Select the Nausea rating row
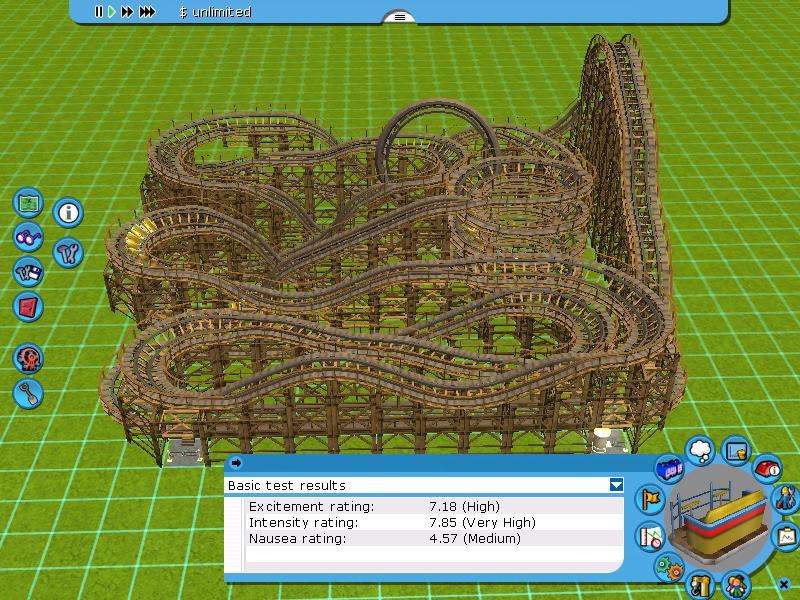This screenshot has width=800, height=600. [434, 538]
